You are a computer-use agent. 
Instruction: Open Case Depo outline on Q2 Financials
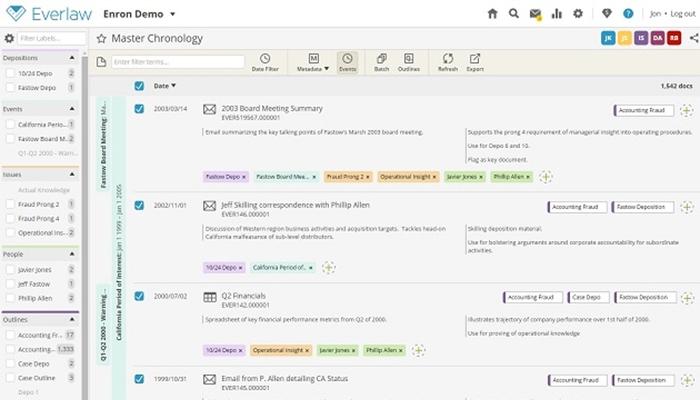pyautogui.click(x=588, y=297)
